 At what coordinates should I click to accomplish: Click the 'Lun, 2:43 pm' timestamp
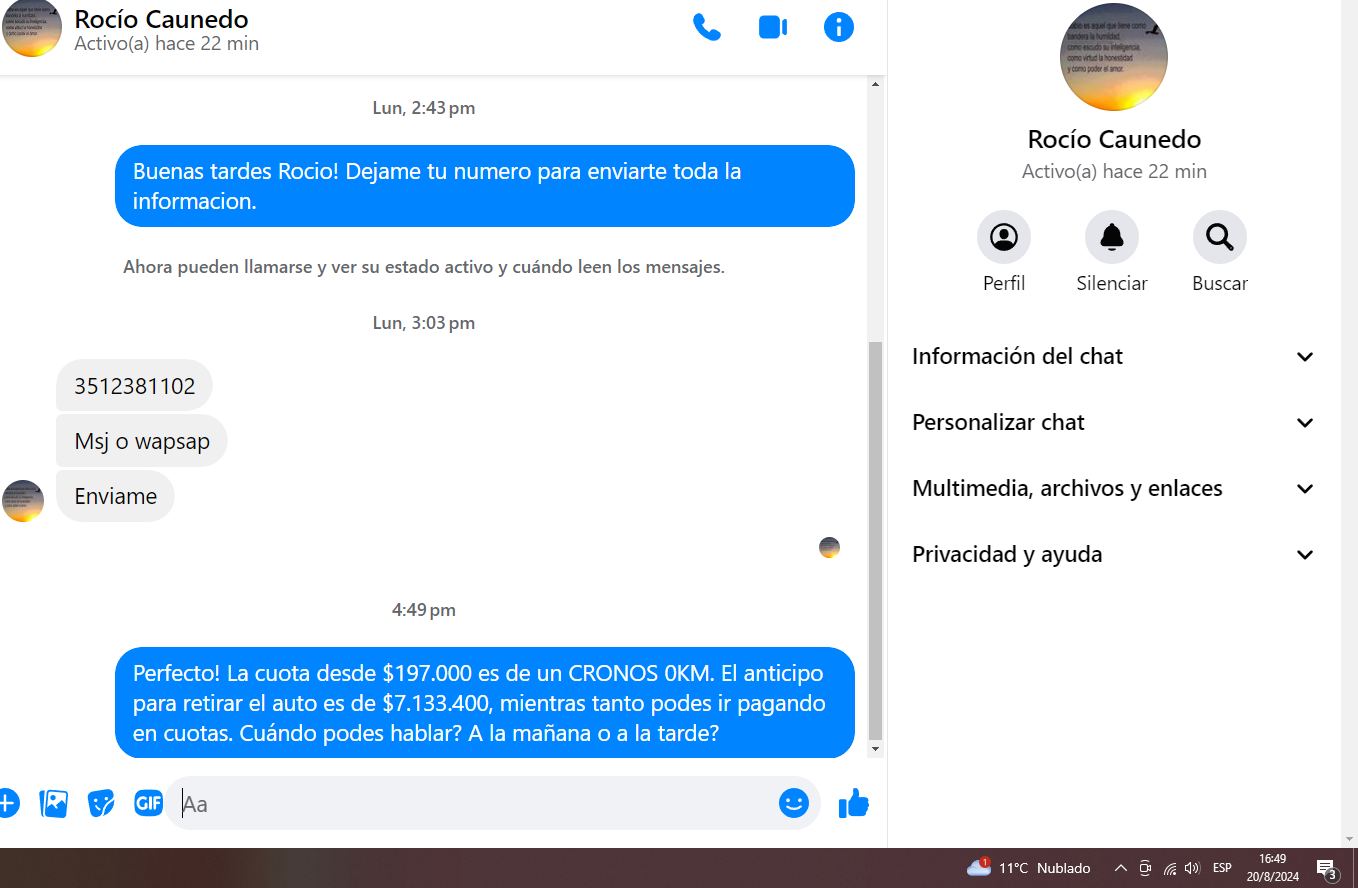[424, 108]
